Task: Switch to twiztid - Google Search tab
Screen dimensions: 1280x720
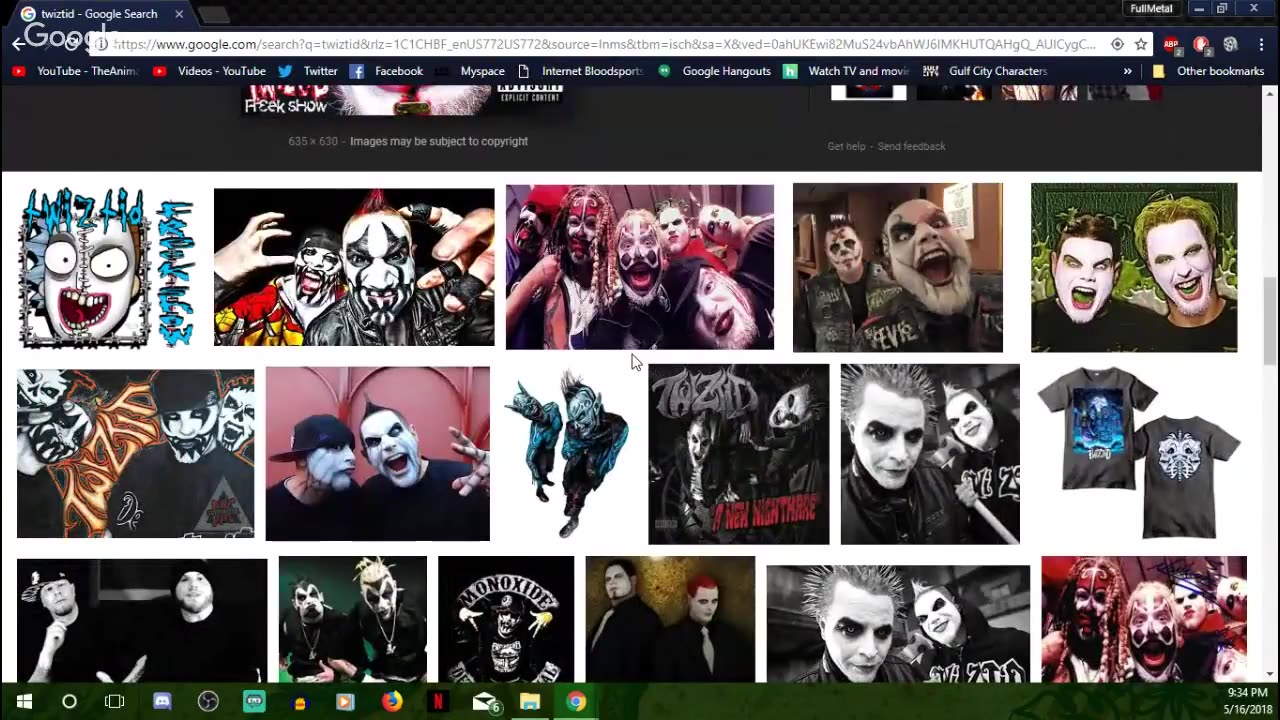Action: point(100,14)
